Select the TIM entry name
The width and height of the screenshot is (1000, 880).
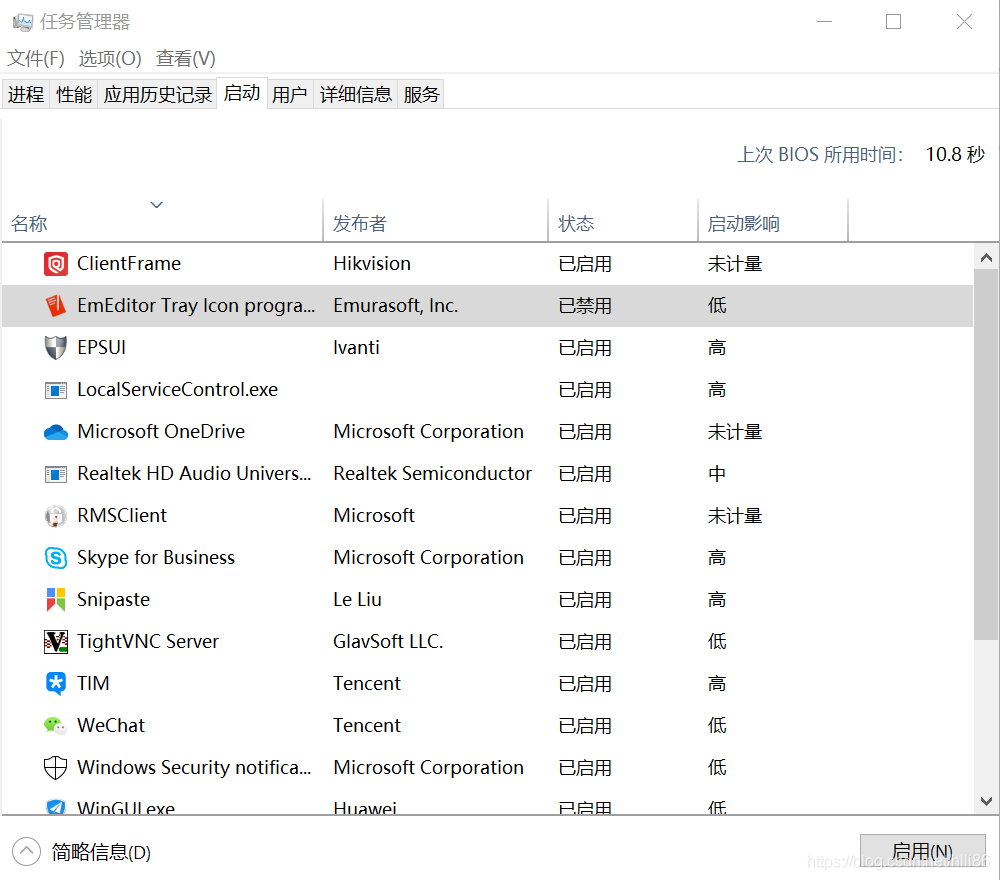coord(93,684)
